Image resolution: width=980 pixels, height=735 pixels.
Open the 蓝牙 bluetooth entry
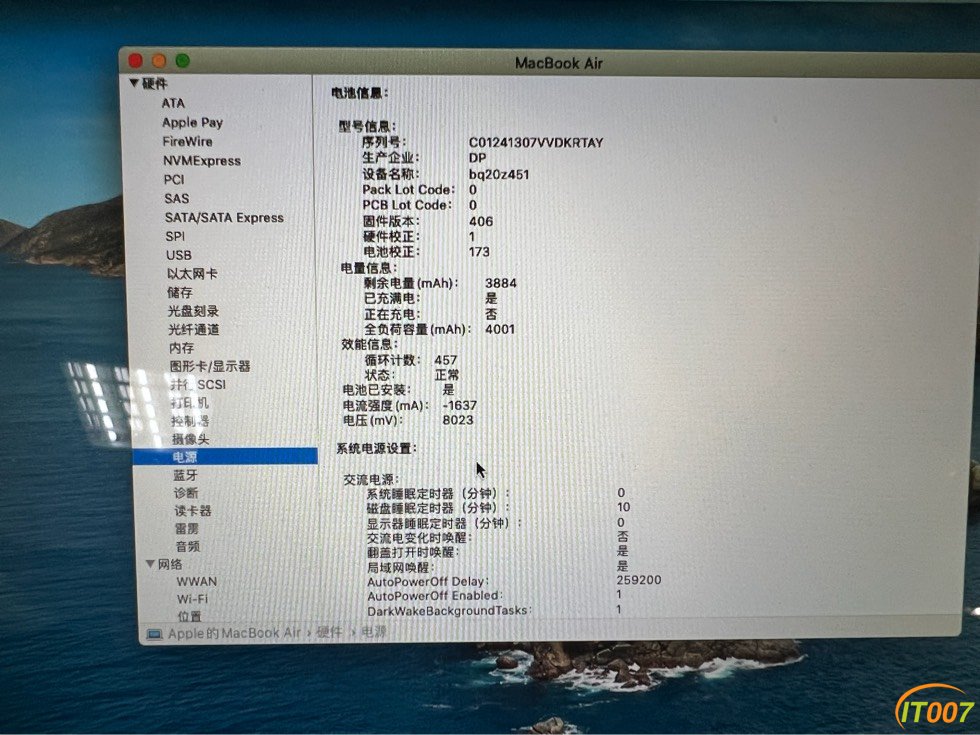point(186,475)
